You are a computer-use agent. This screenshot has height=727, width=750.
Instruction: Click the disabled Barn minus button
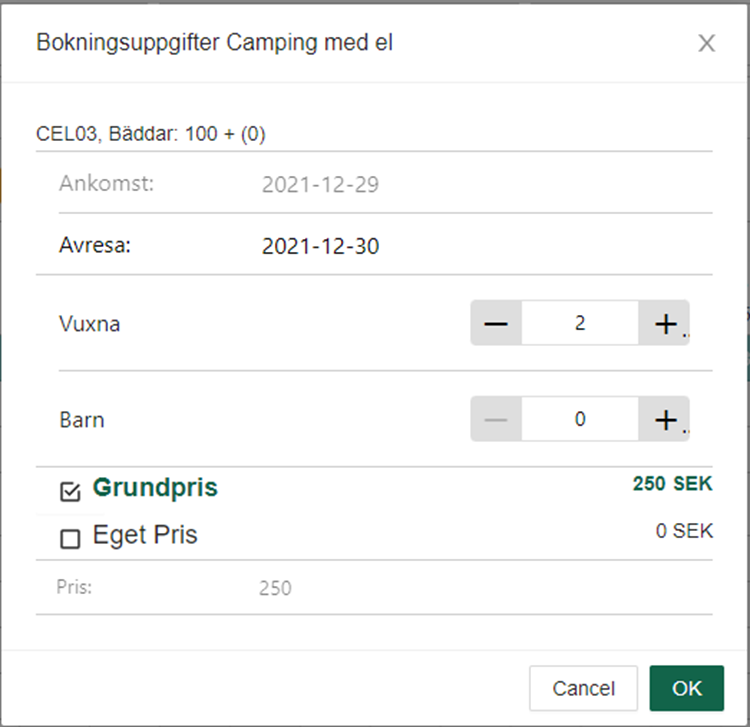pos(496,419)
